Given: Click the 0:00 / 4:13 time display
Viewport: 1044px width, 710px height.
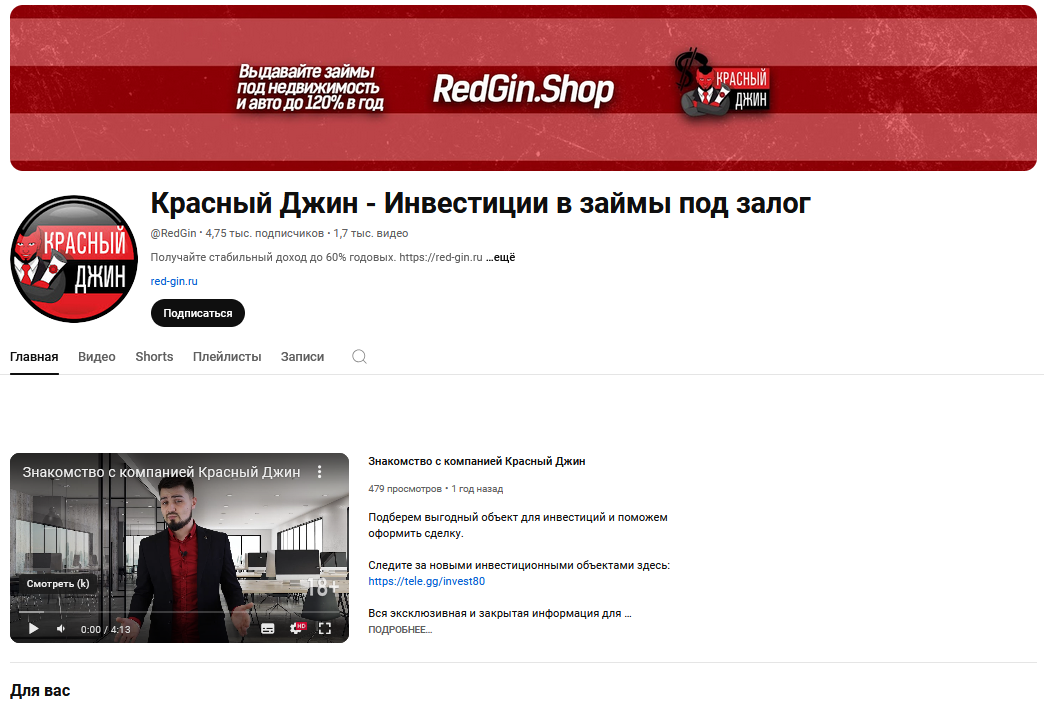Looking at the screenshot, I should coord(106,629).
